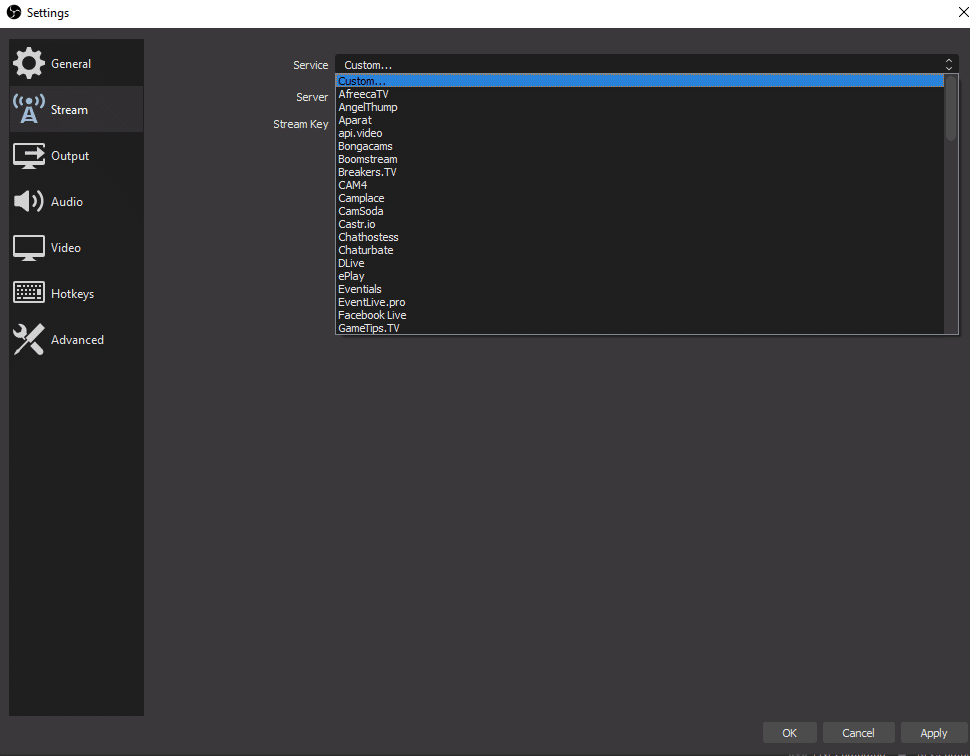Pick CamSoda entry
The width and height of the screenshot is (970, 756).
click(x=640, y=211)
